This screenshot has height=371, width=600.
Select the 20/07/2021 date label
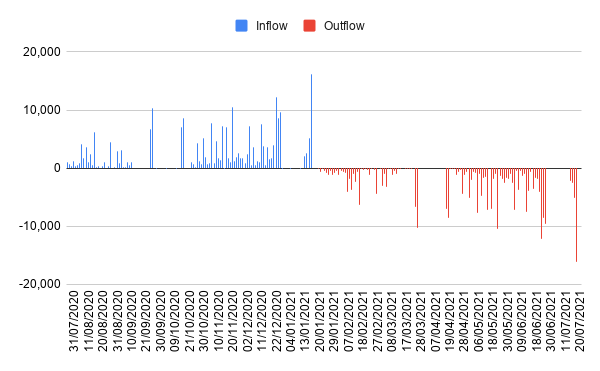coord(579,321)
